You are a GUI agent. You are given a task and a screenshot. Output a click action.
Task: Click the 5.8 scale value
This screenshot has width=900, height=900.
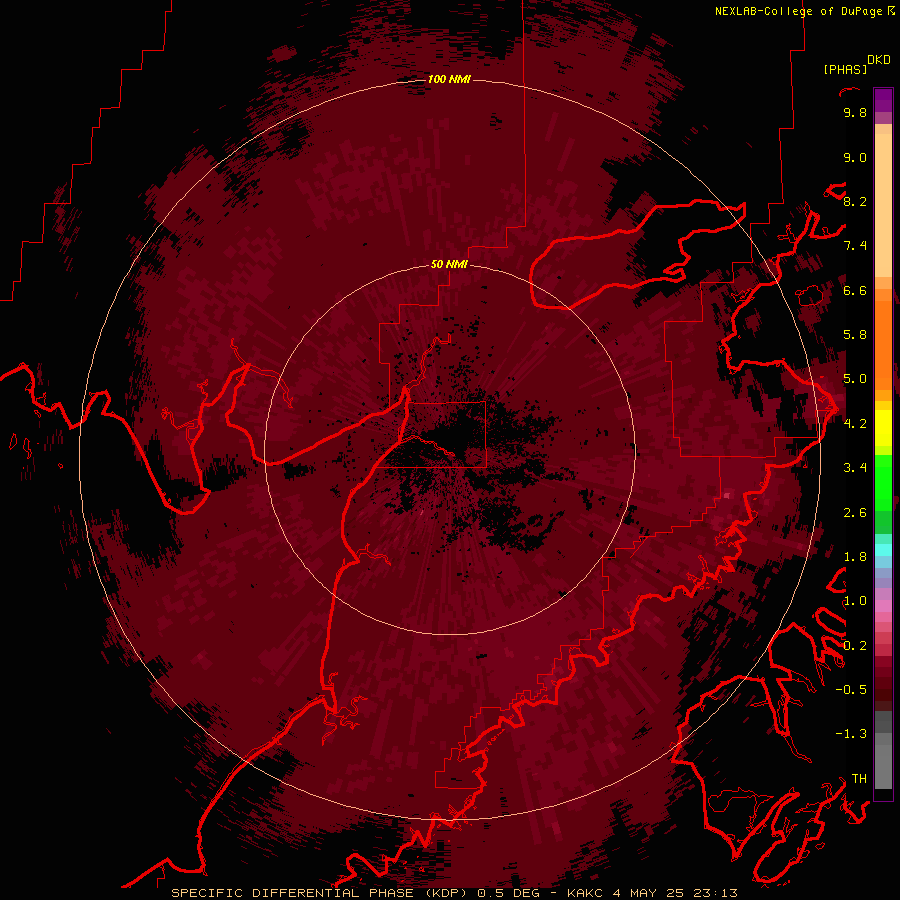pos(855,335)
